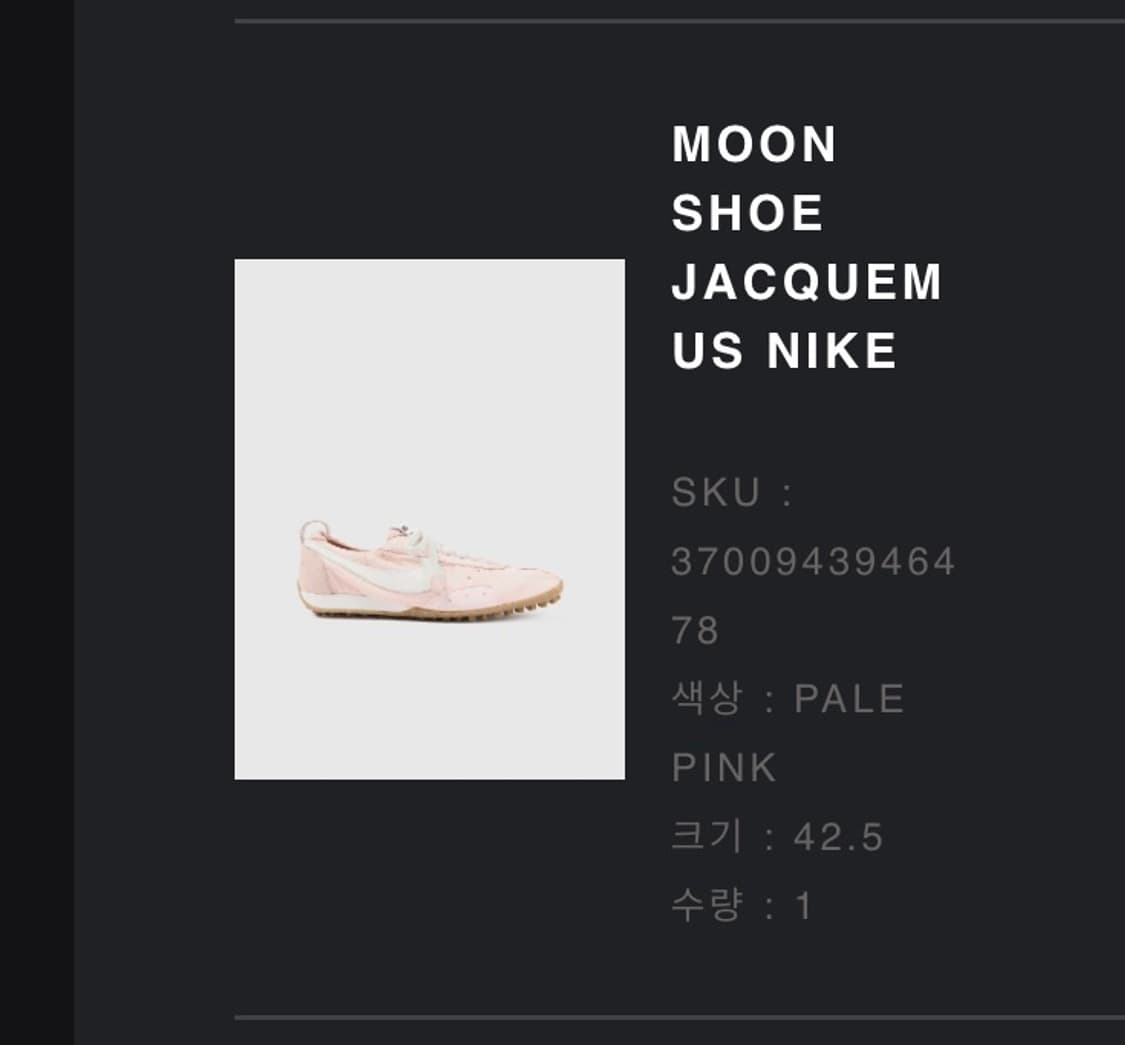Click the US NIKE line of the title
Screen dimensions: 1125x1045
click(784, 350)
